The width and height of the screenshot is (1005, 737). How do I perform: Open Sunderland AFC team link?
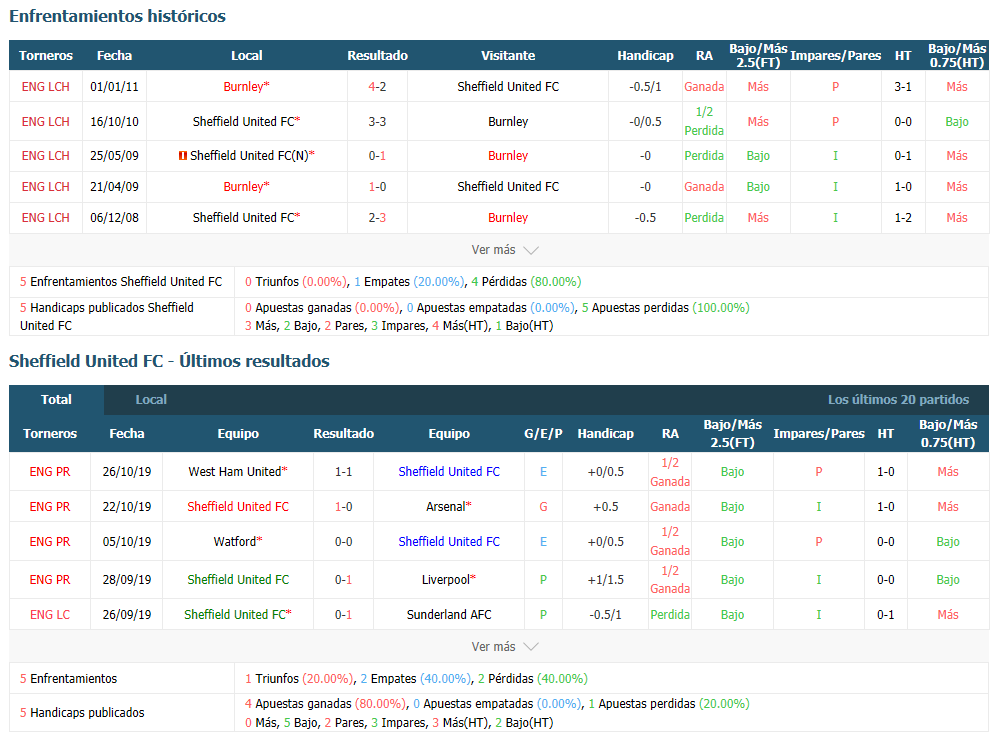click(x=449, y=615)
